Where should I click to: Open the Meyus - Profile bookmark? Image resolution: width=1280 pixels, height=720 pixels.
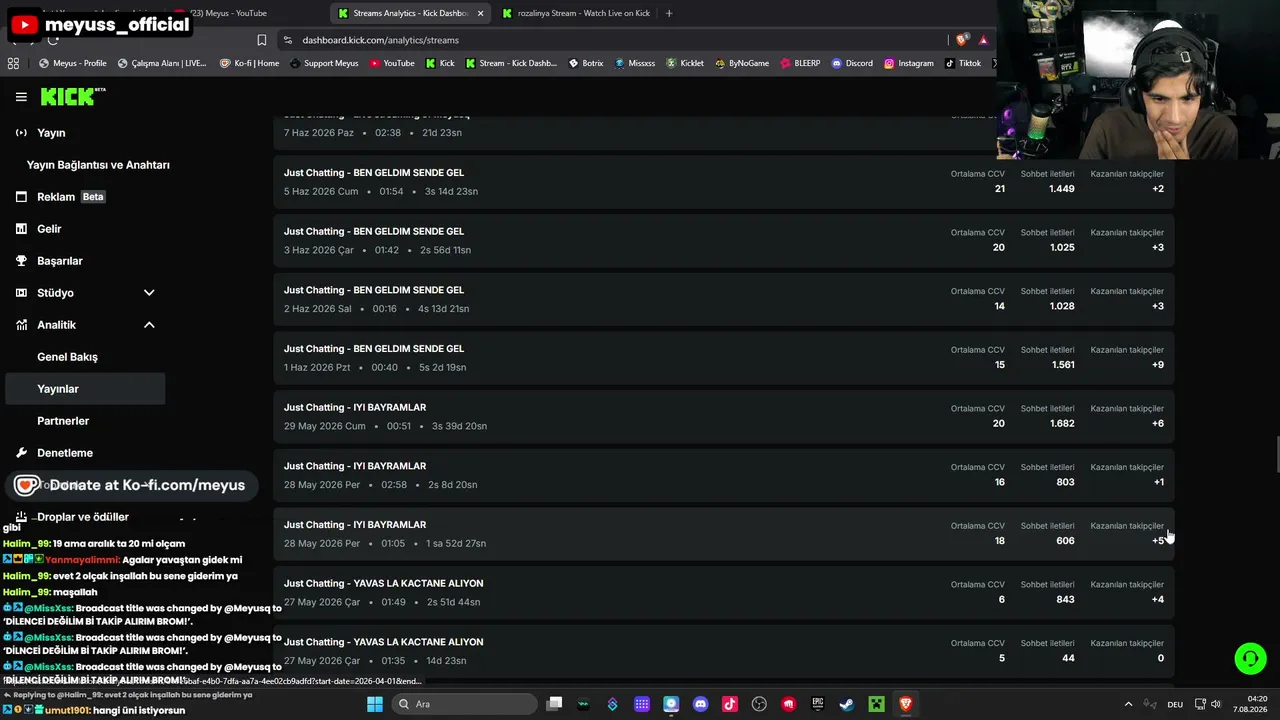point(72,63)
